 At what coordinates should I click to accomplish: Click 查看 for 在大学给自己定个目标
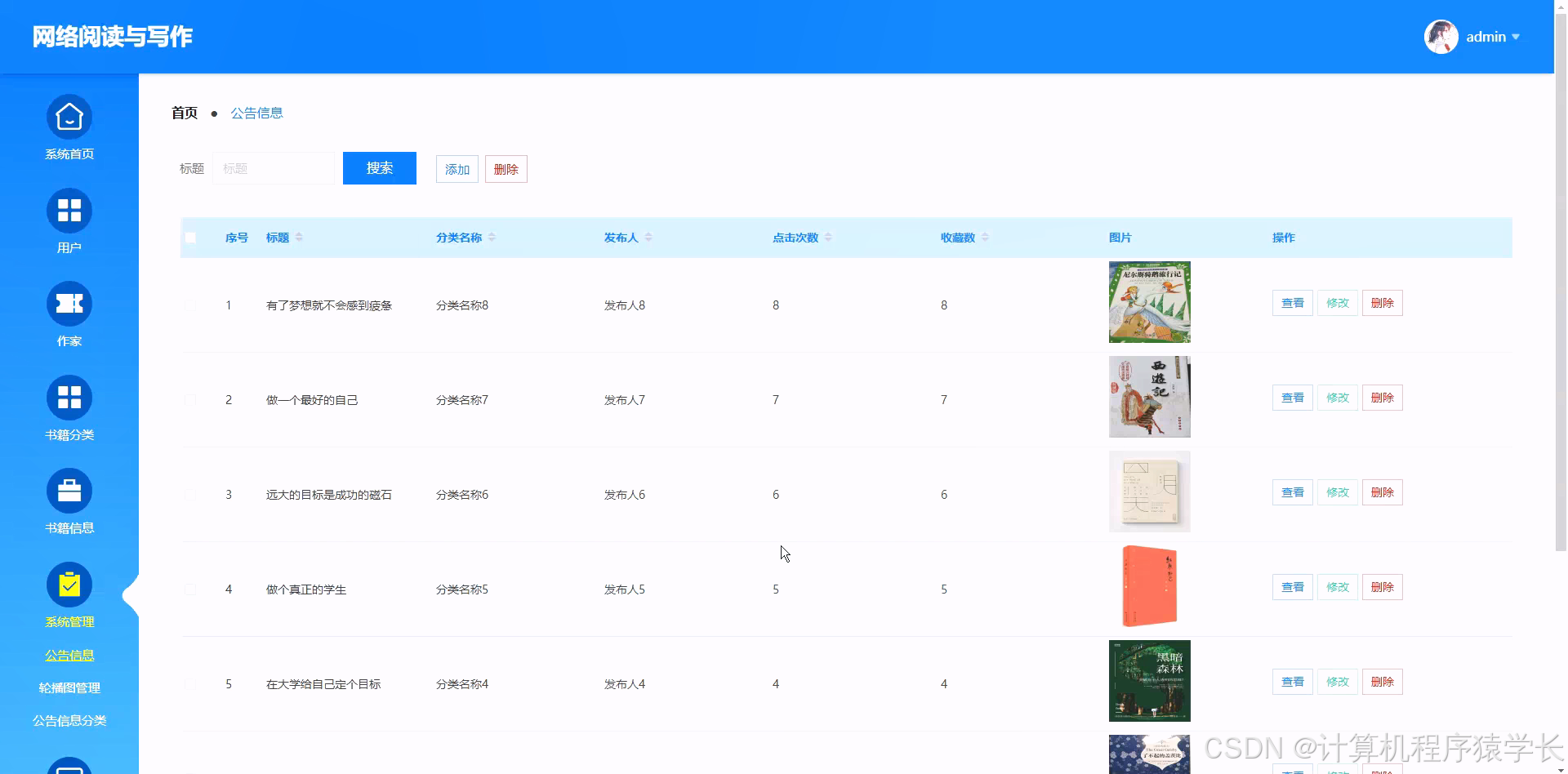(x=1293, y=682)
